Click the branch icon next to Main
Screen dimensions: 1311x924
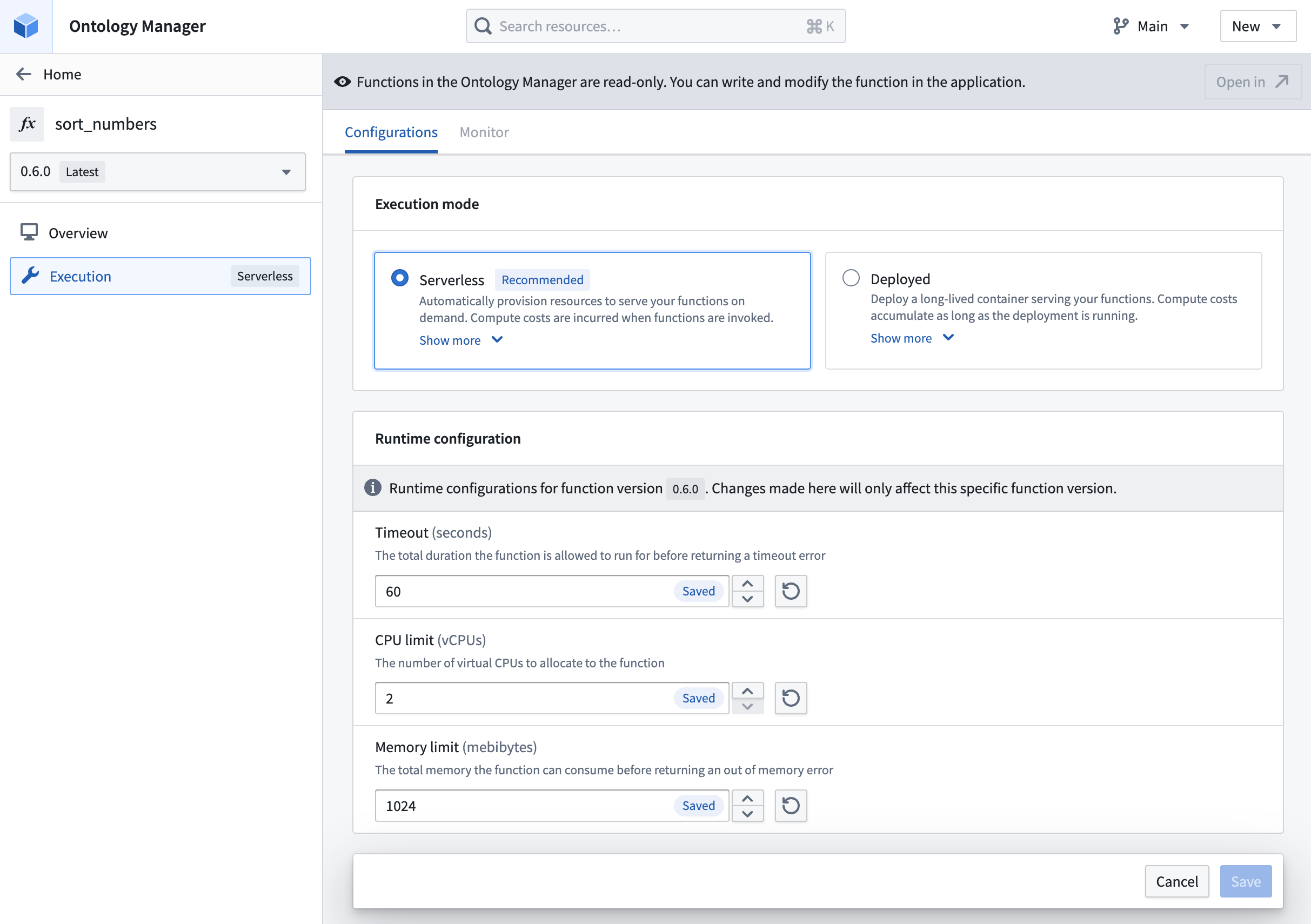point(1120,26)
